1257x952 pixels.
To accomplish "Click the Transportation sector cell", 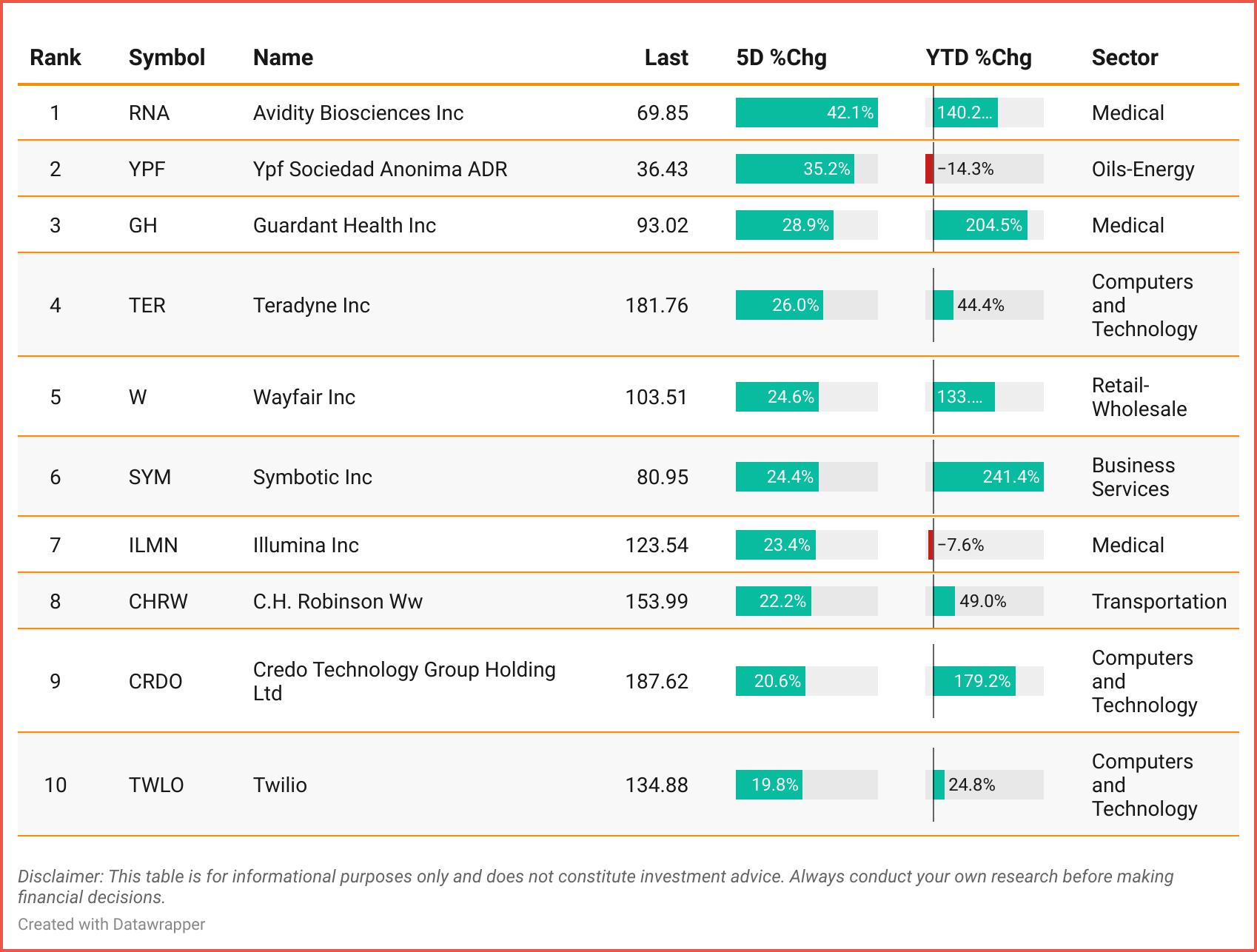I will tap(1159, 602).
